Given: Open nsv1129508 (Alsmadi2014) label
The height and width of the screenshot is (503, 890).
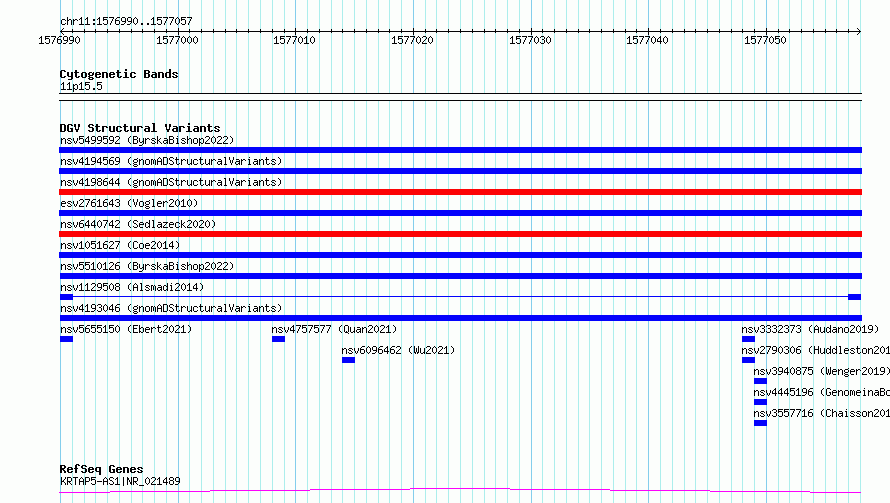Looking at the screenshot, I should [x=132, y=287].
